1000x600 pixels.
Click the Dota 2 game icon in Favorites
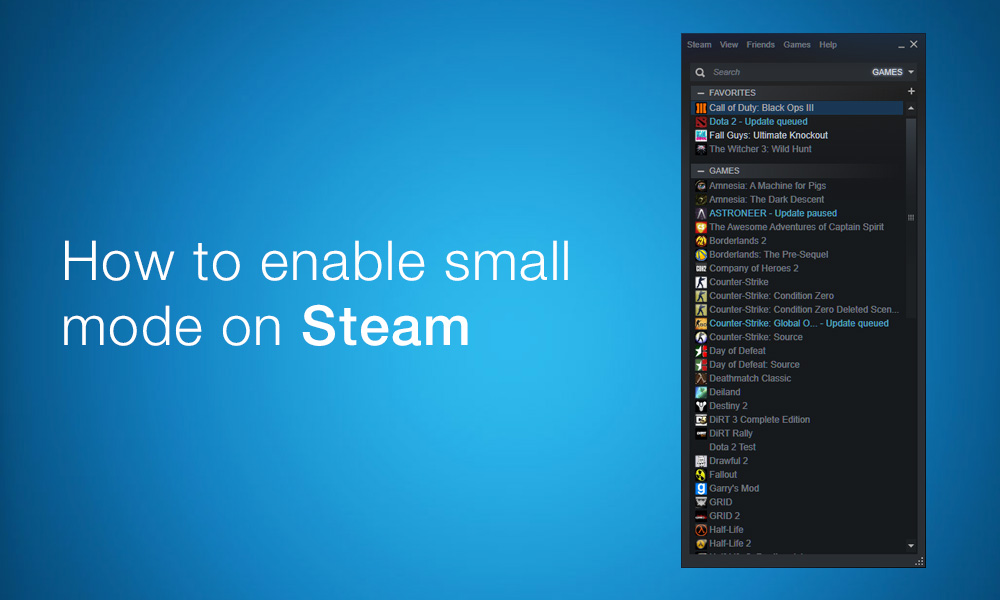[x=701, y=122]
